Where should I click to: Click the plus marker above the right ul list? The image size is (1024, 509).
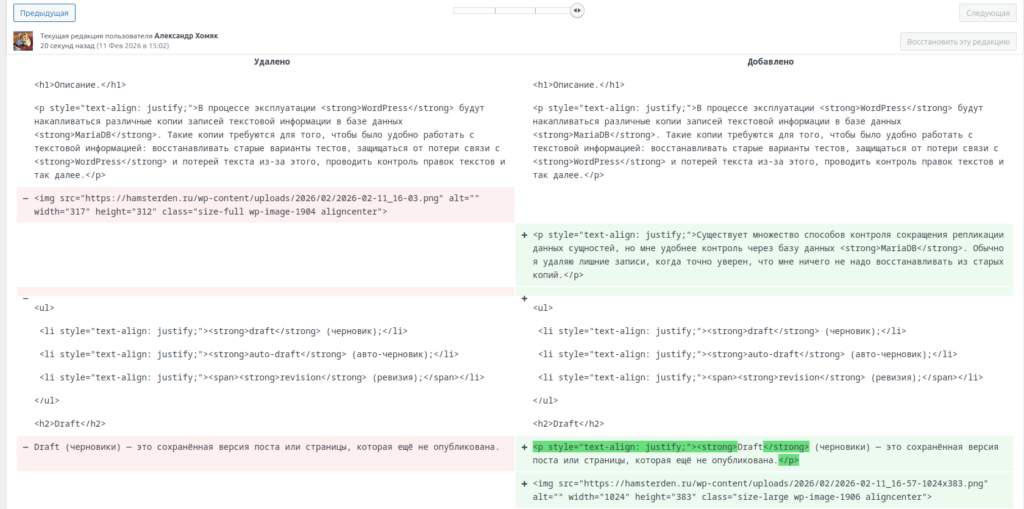[x=524, y=298]
